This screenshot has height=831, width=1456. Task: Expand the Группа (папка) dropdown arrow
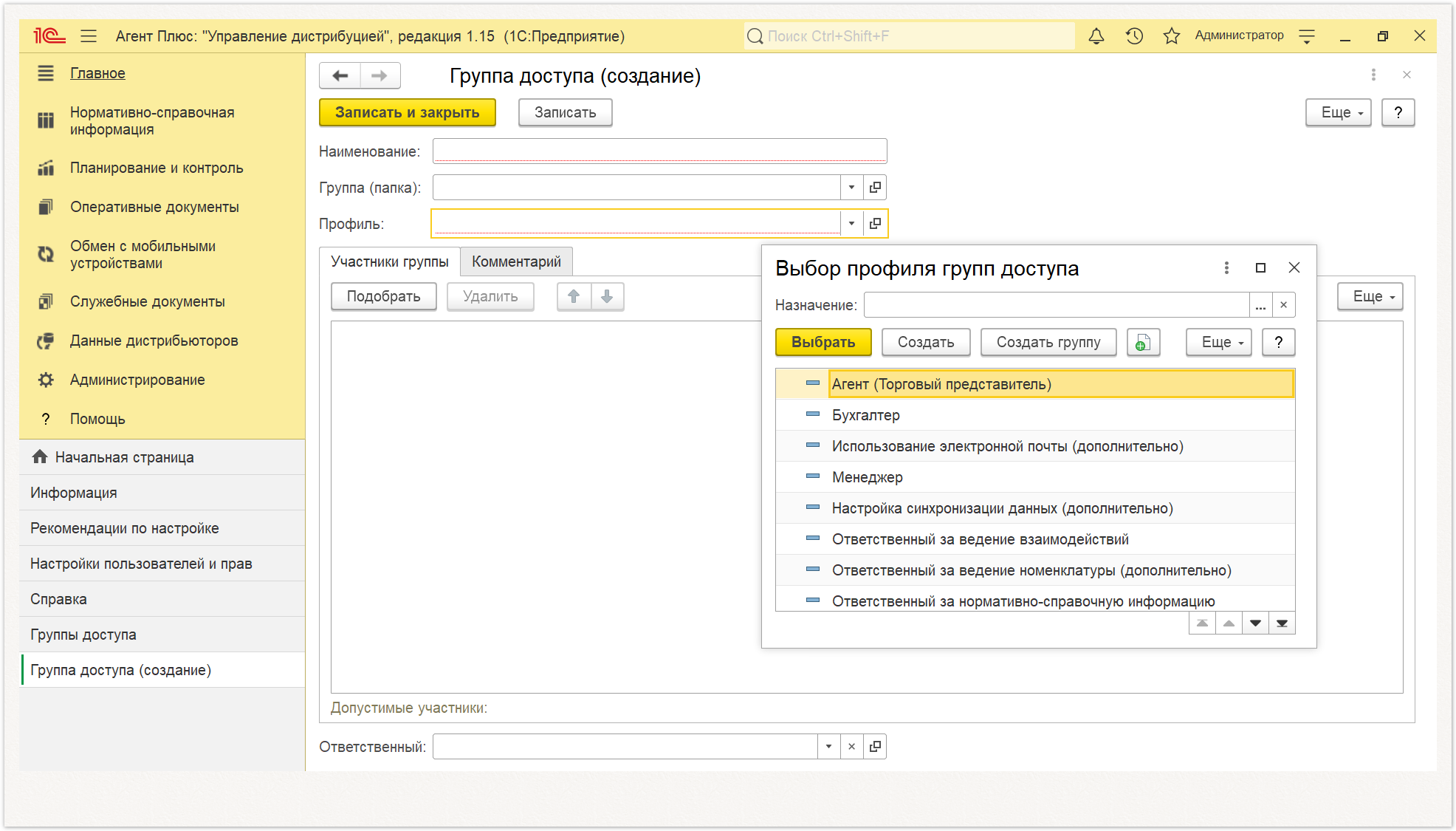pos(851,187)
